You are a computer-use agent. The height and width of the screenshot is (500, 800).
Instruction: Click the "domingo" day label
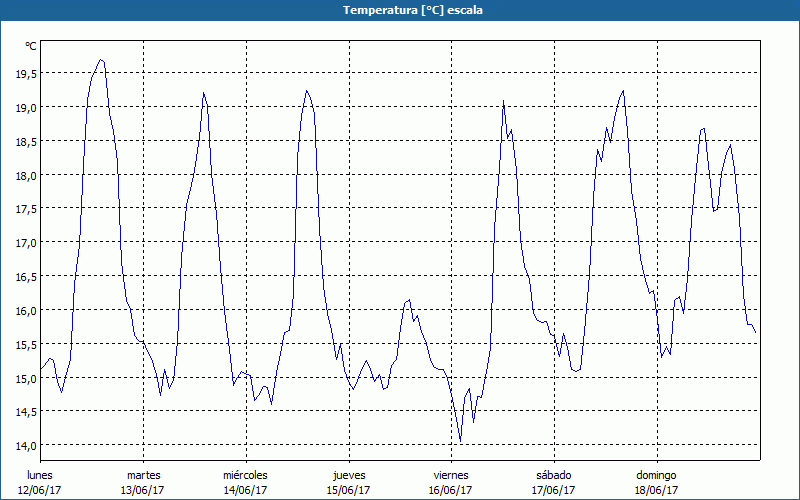[x=656, y=475]
